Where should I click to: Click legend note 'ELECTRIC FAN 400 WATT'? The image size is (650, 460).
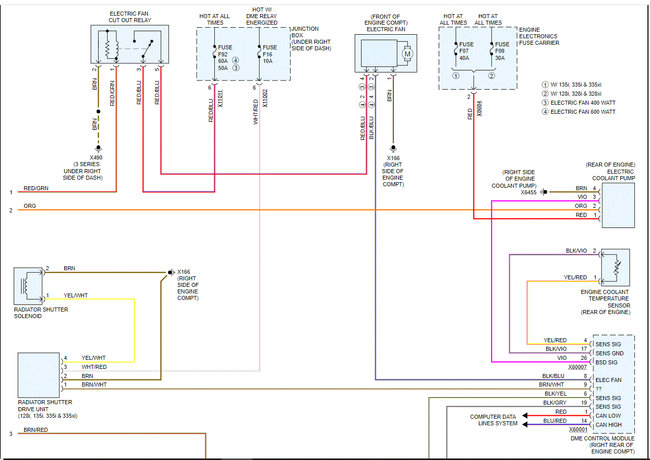pyautogui.click(x=583, y=102)
